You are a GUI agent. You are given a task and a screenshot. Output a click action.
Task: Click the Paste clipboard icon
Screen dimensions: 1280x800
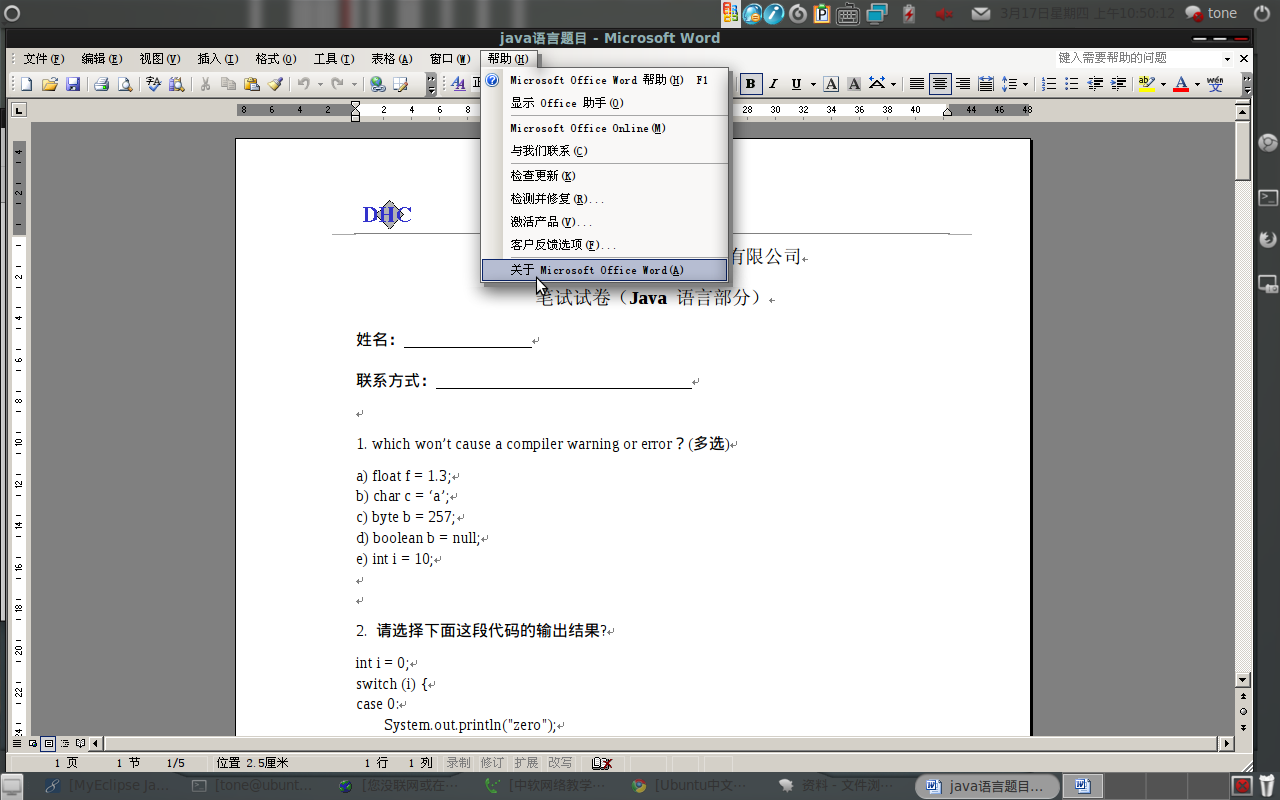251,85
